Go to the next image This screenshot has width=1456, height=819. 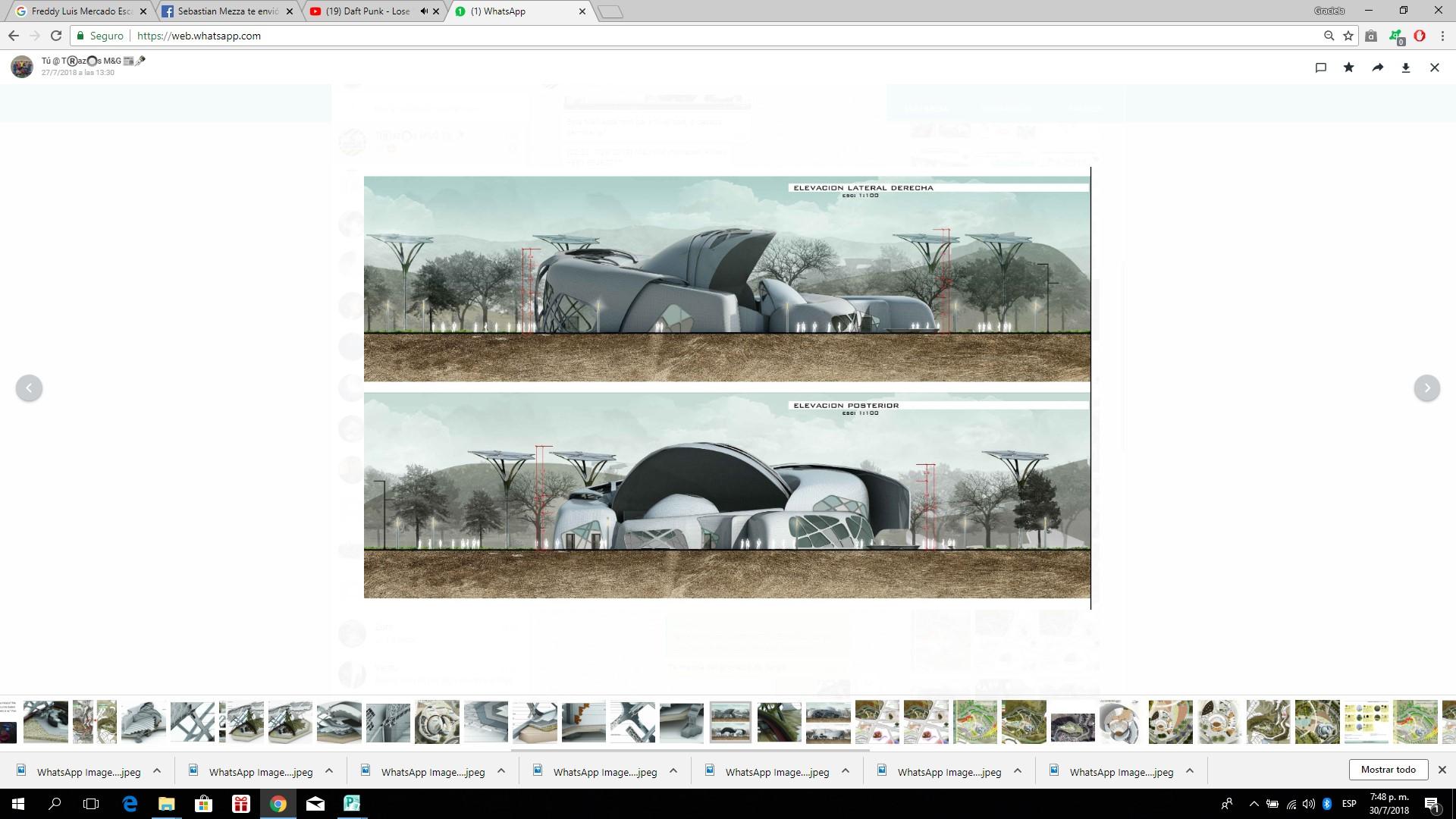pos(1426,388)
